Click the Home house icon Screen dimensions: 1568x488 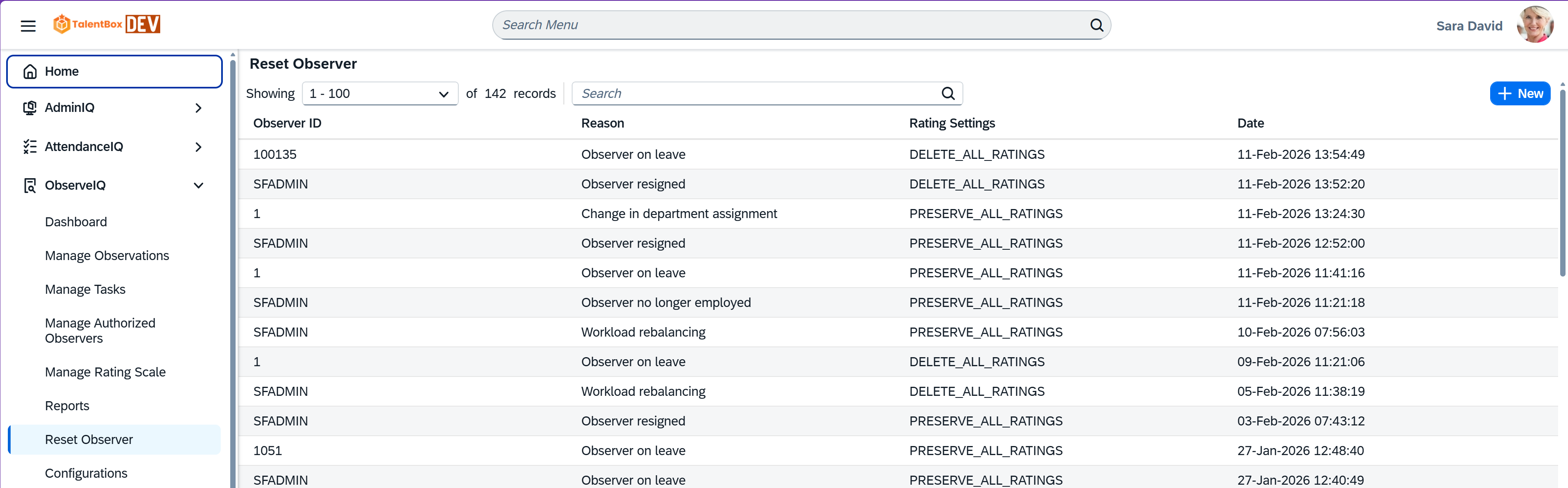(x=30, y=72)
